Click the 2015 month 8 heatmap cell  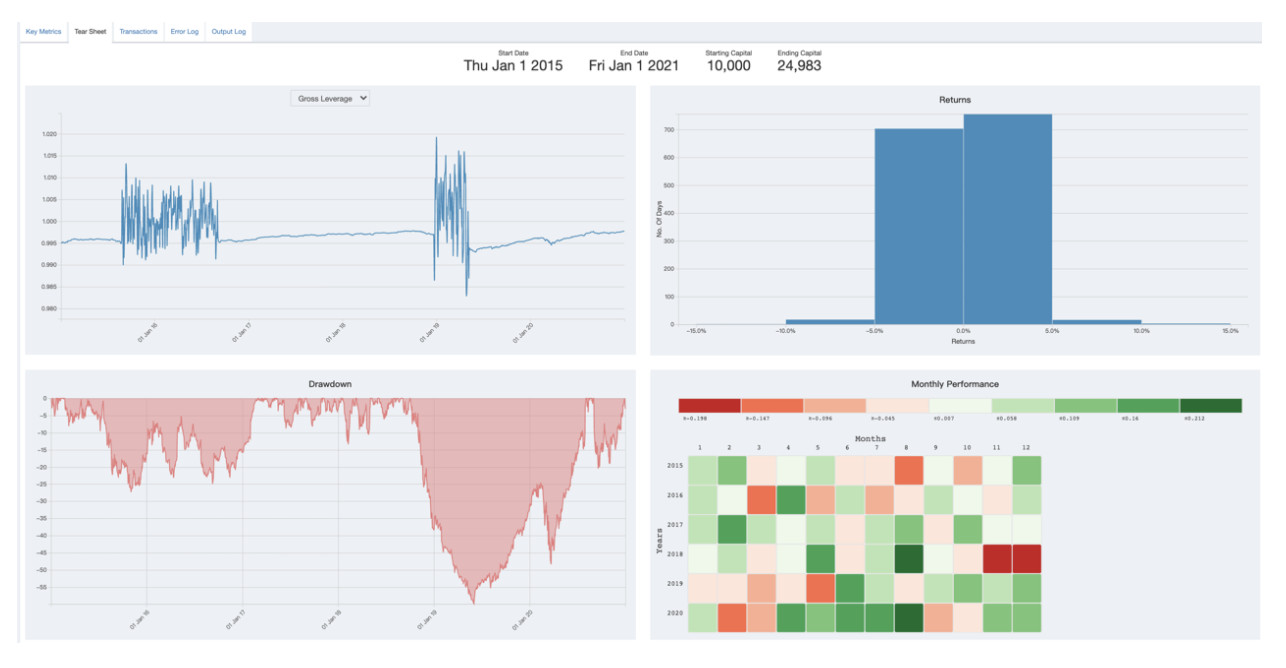point(908,470)
